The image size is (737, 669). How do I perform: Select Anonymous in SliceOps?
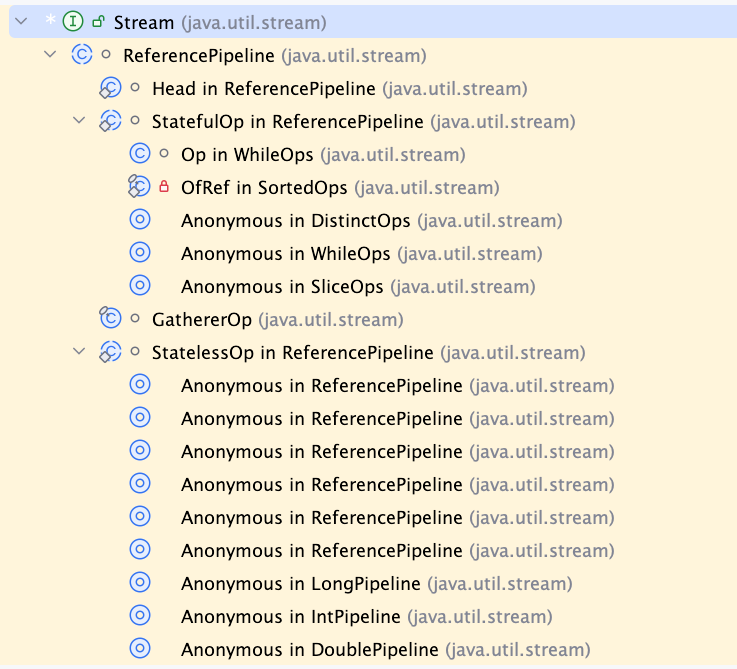click(358, 286)
